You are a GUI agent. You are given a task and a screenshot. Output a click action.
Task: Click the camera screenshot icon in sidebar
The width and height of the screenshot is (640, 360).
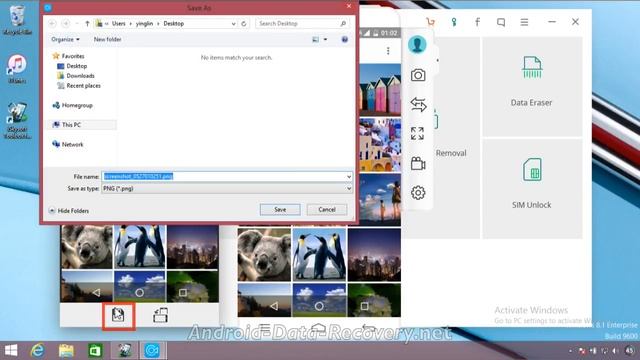pos(418,75)
